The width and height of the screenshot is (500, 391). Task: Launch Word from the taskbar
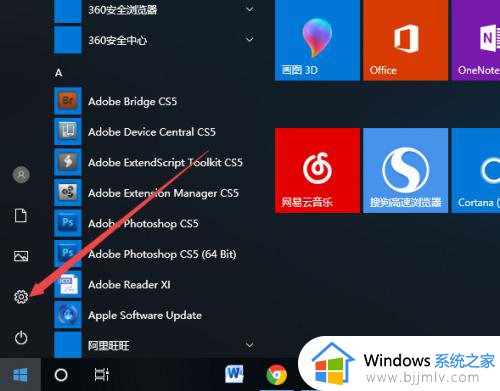[x=235, y=374]
